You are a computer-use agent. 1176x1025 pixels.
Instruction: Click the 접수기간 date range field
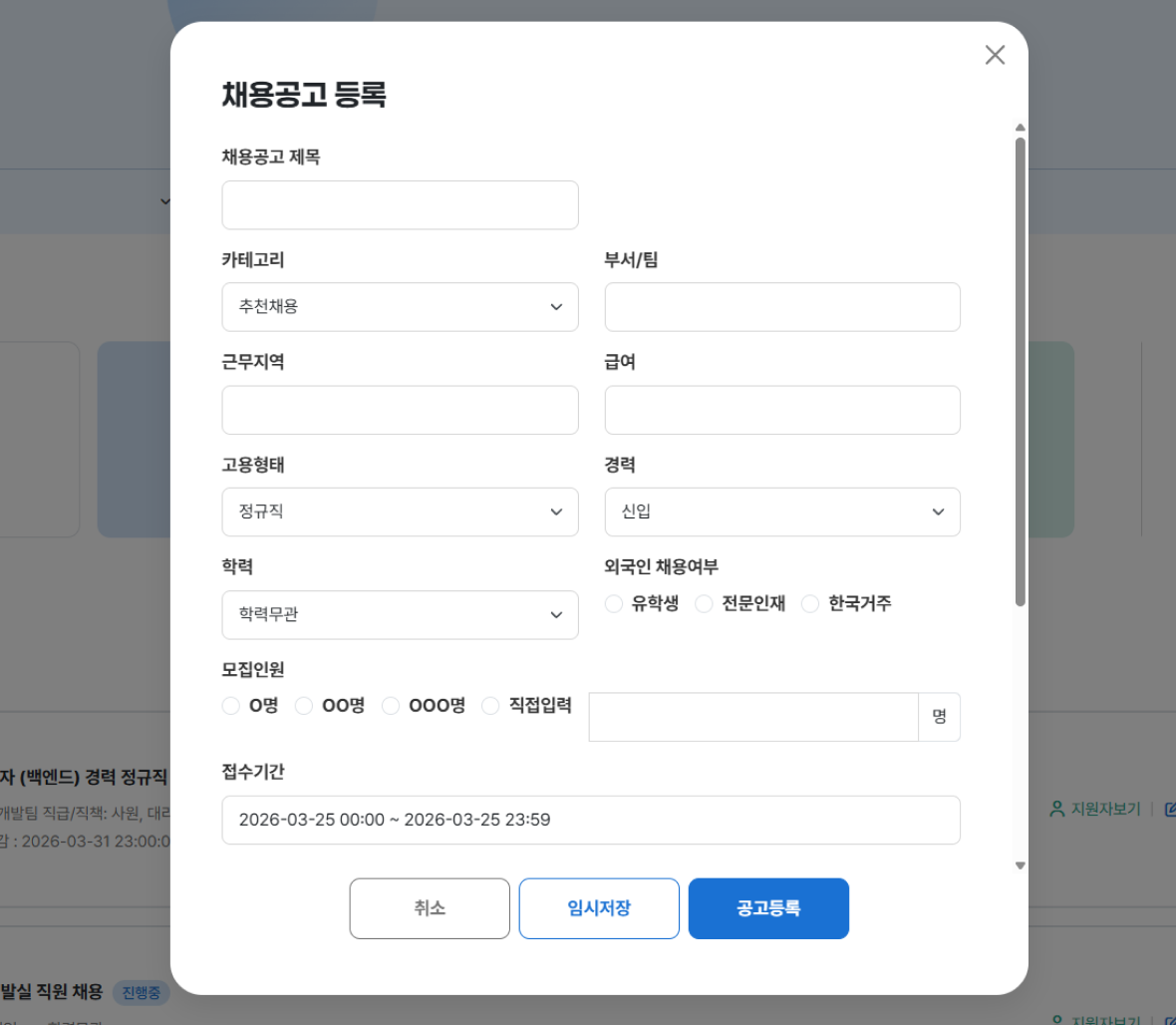(590, 820)
